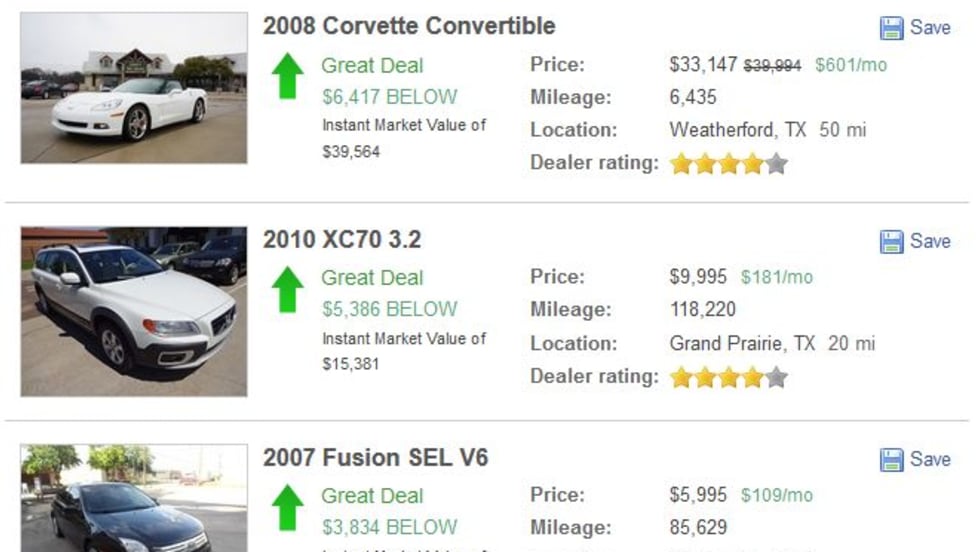The image size is (980, 552).
Task: Click green up arrow on Fusion deal
Action: (288, 507)
